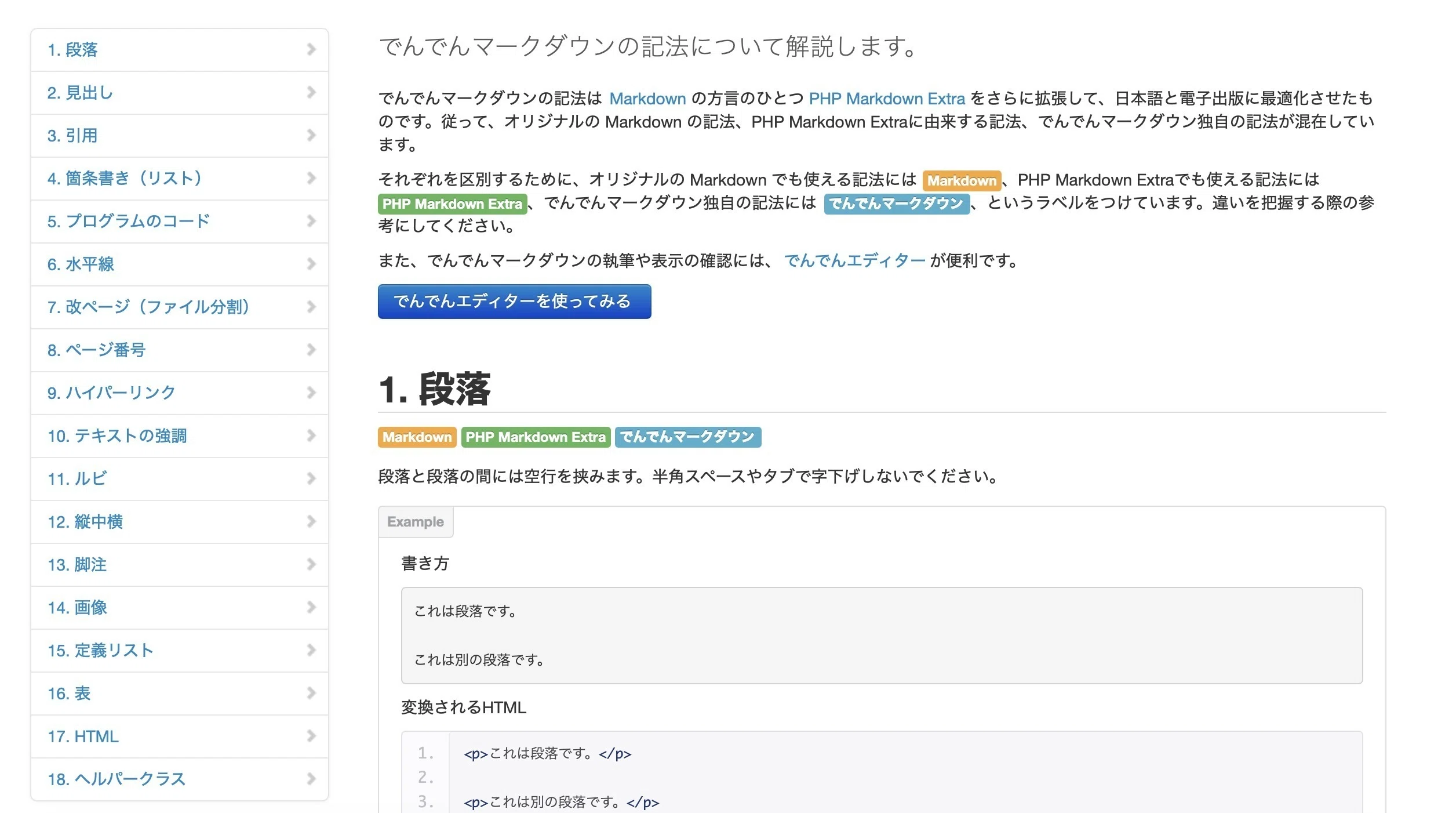The width and height of the screenshot is (1456, 813).
Task: Navigate to 16. 表 section
Action: 180,694
